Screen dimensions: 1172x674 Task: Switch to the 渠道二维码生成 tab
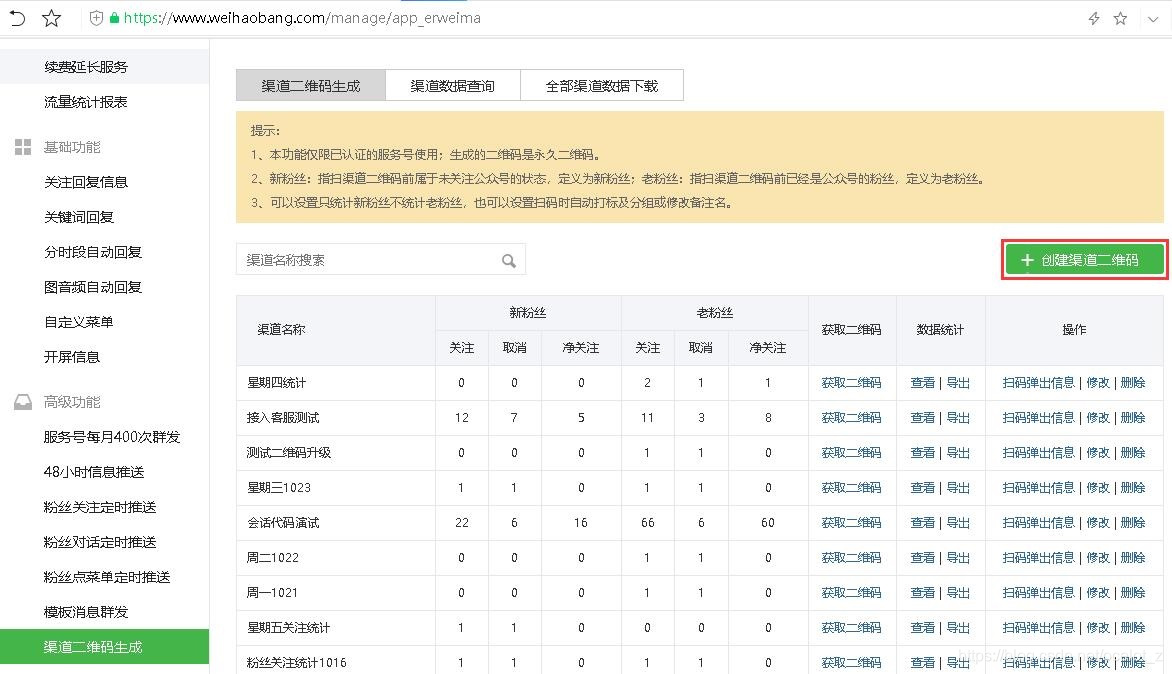click(x=311, y=86)
